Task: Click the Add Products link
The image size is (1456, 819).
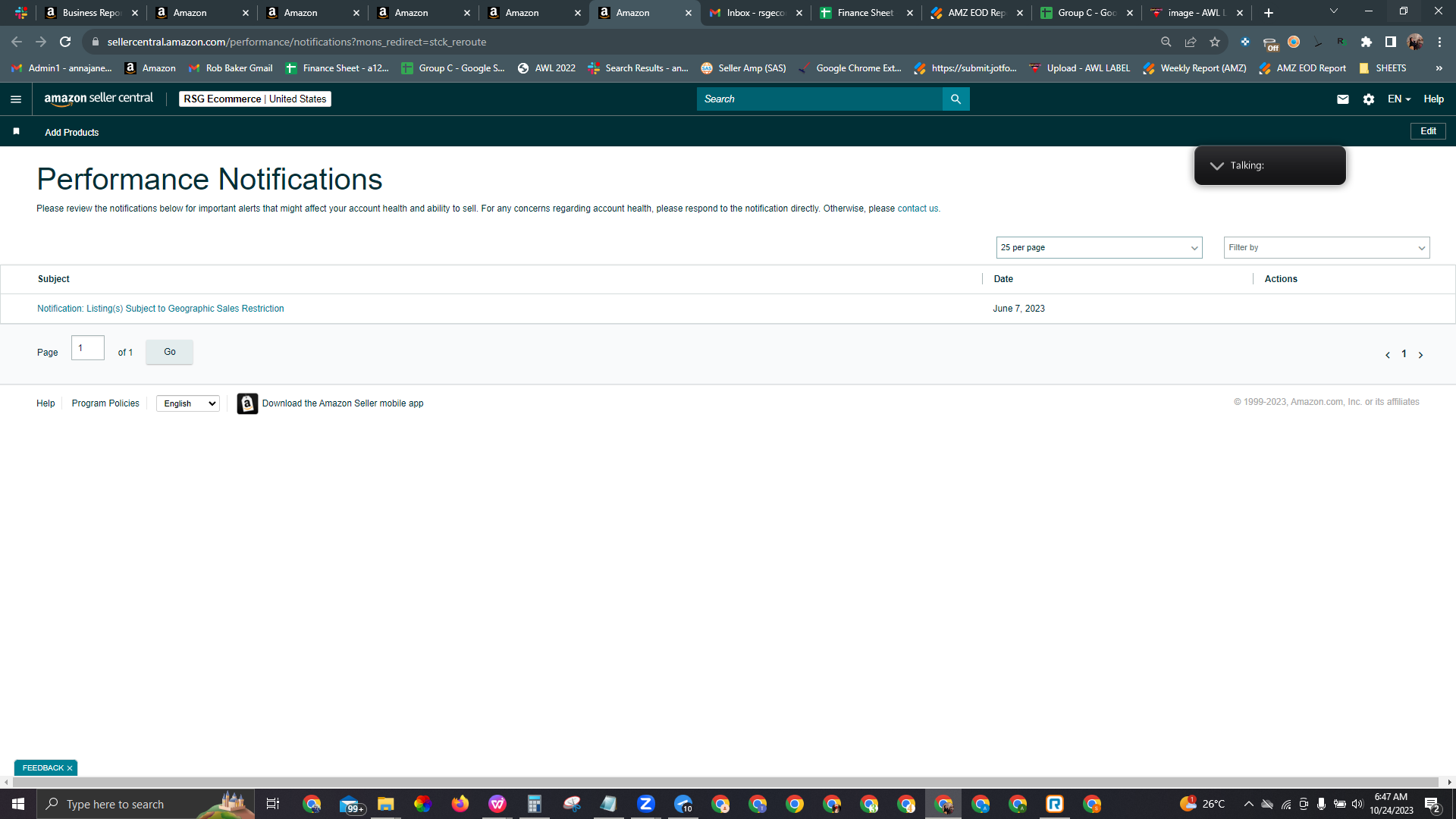Action: coord(71,133)
